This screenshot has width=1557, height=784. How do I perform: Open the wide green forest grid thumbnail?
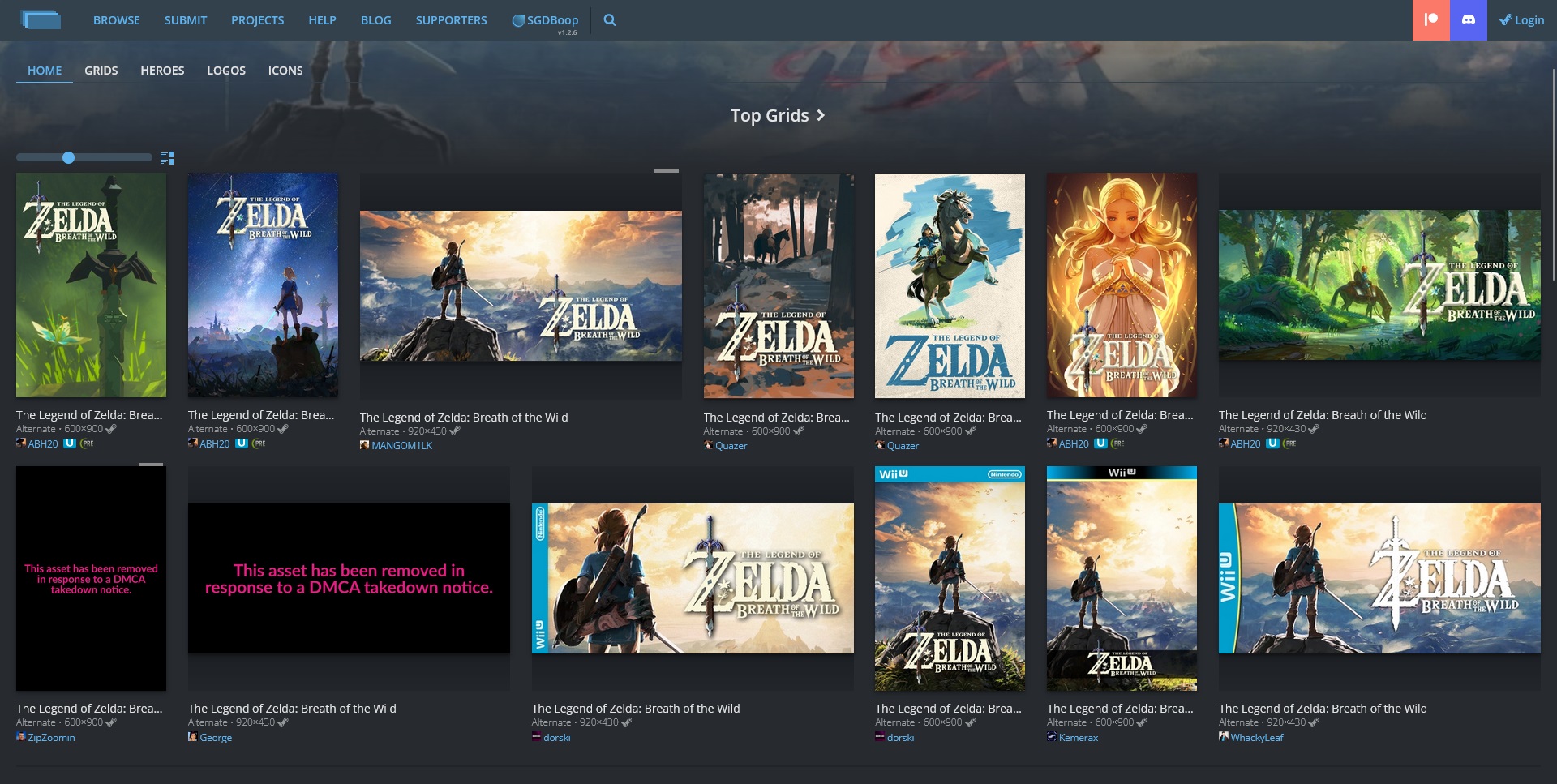[x=1379, y=285]
